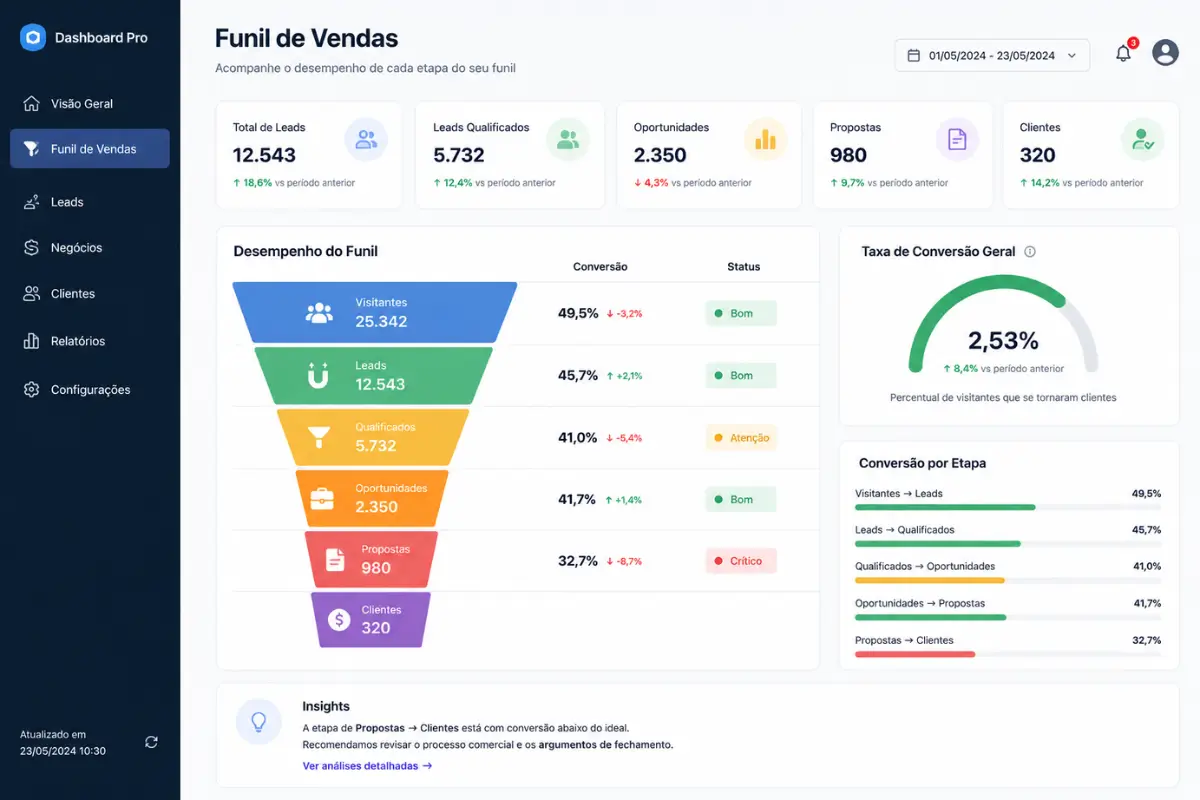Click the Clientes user-check icon

[x=1142, y=139]
